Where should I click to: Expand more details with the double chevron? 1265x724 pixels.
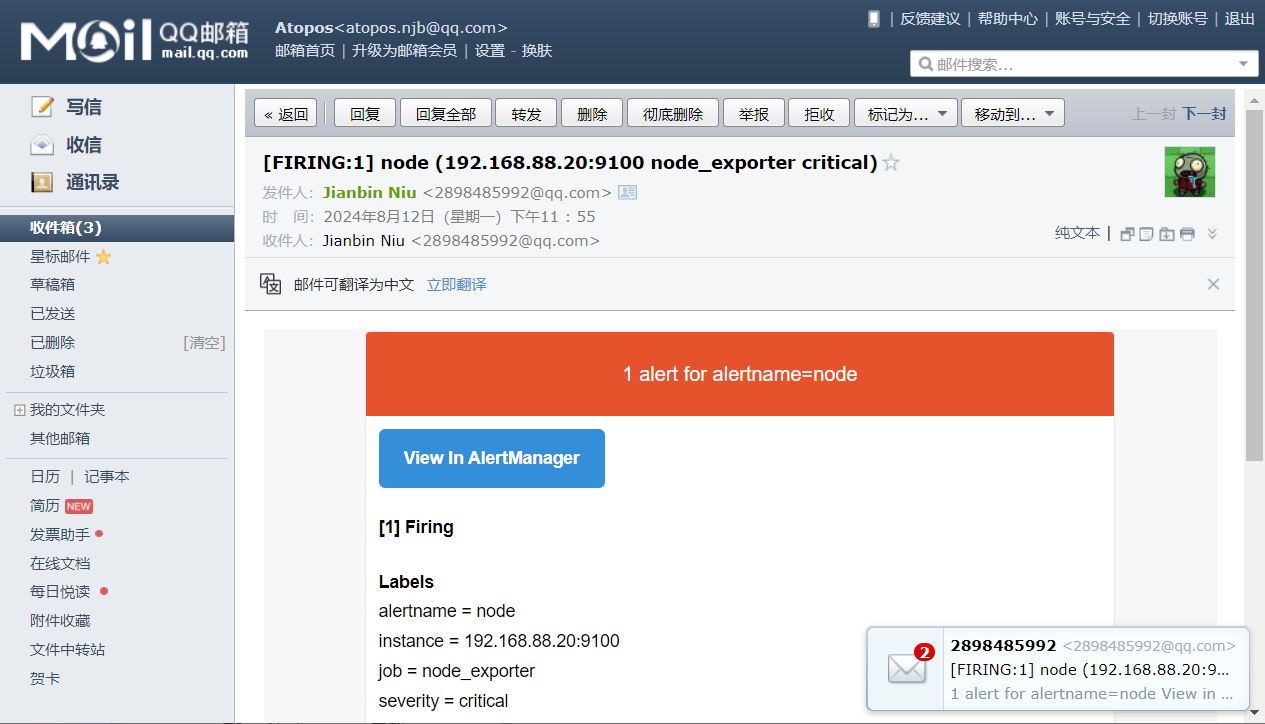[1212, 234]
